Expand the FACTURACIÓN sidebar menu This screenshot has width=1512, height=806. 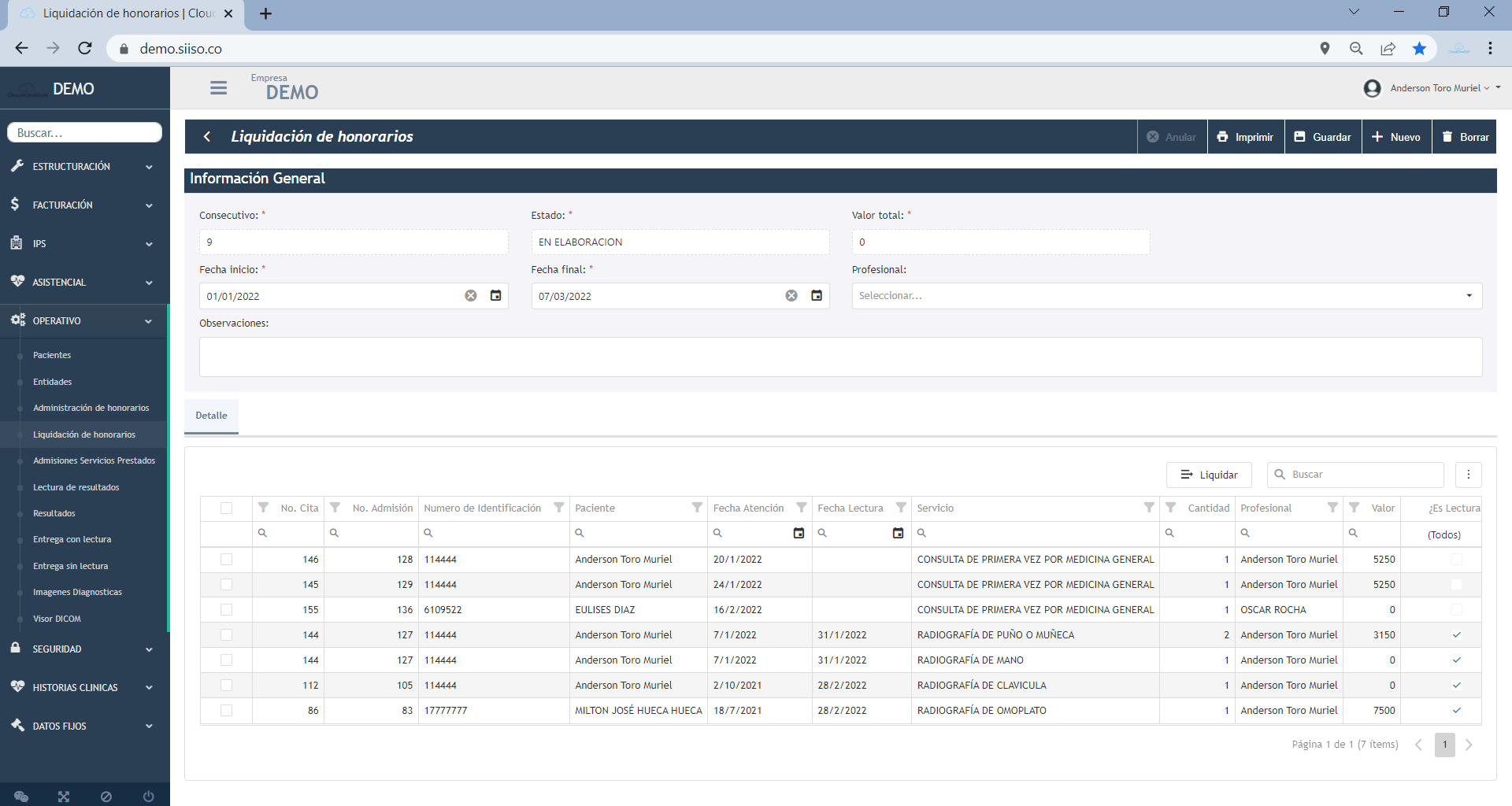click(84, 205)
